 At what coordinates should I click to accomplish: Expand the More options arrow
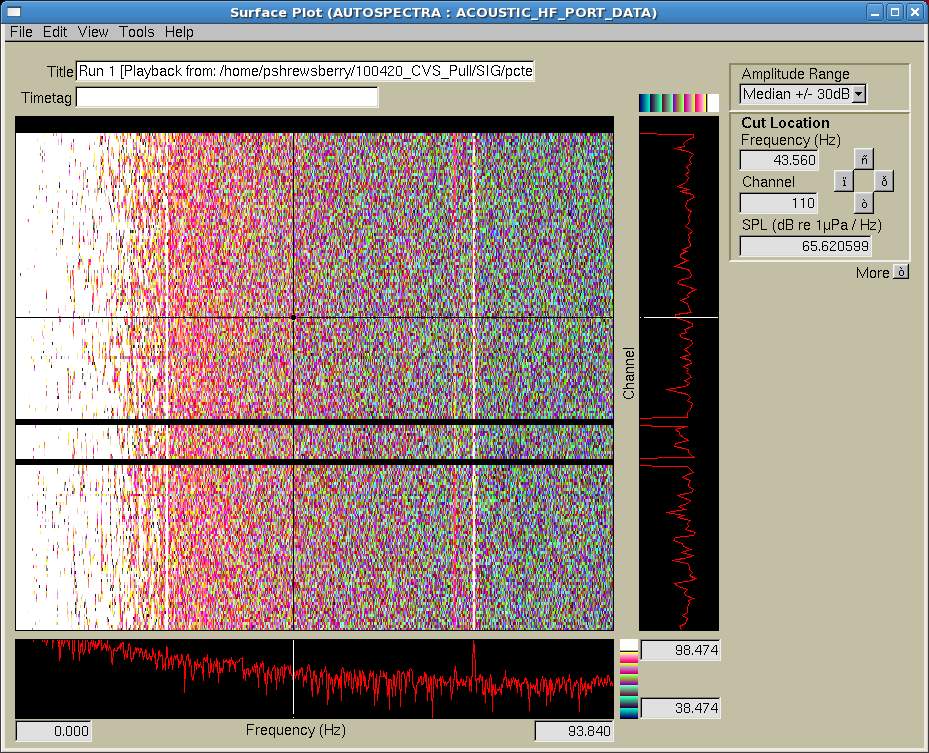(x=901, y=273)
